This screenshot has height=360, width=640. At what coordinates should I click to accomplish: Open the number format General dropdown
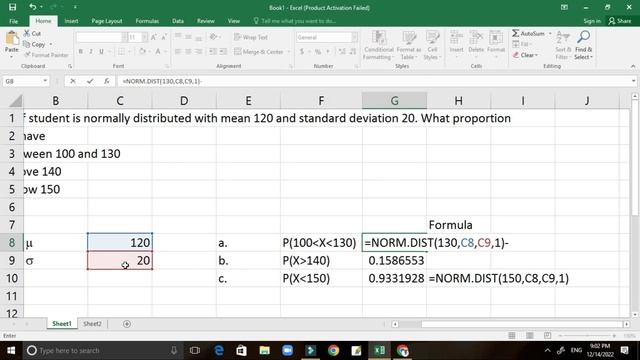pyautogui.click(x=354, y=37)
